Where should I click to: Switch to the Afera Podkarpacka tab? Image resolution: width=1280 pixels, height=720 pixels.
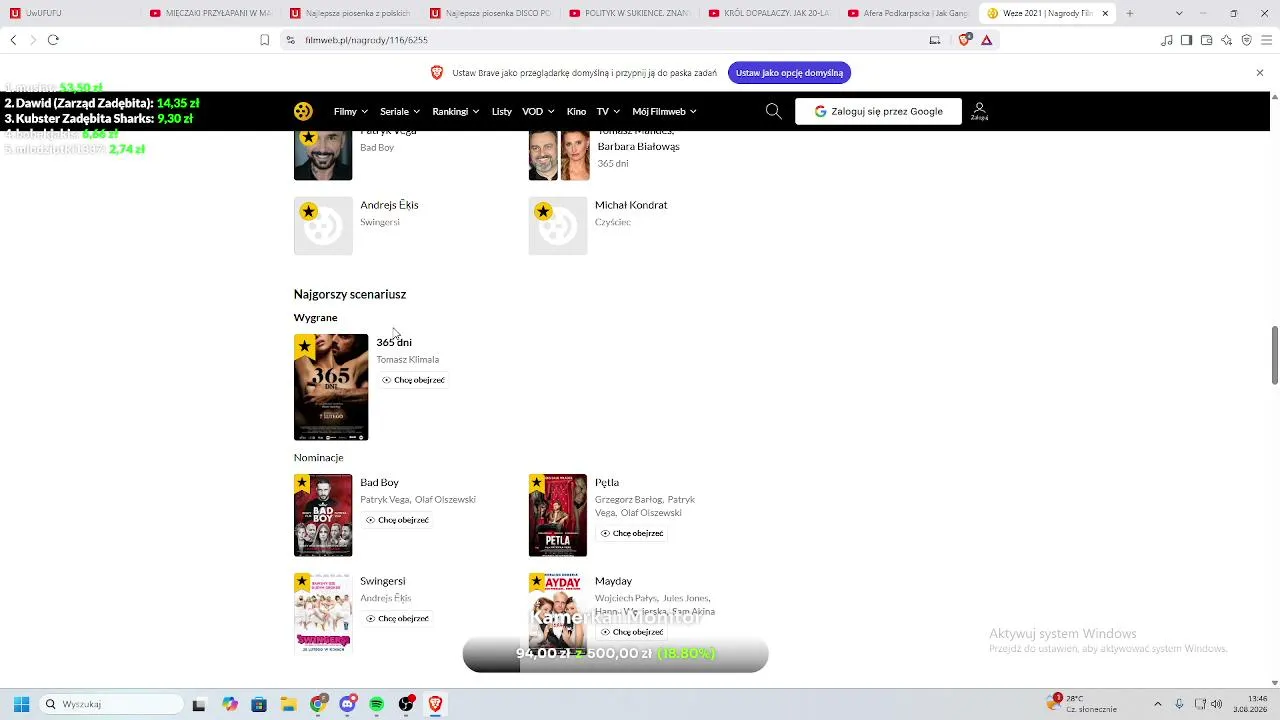point(908,13)
